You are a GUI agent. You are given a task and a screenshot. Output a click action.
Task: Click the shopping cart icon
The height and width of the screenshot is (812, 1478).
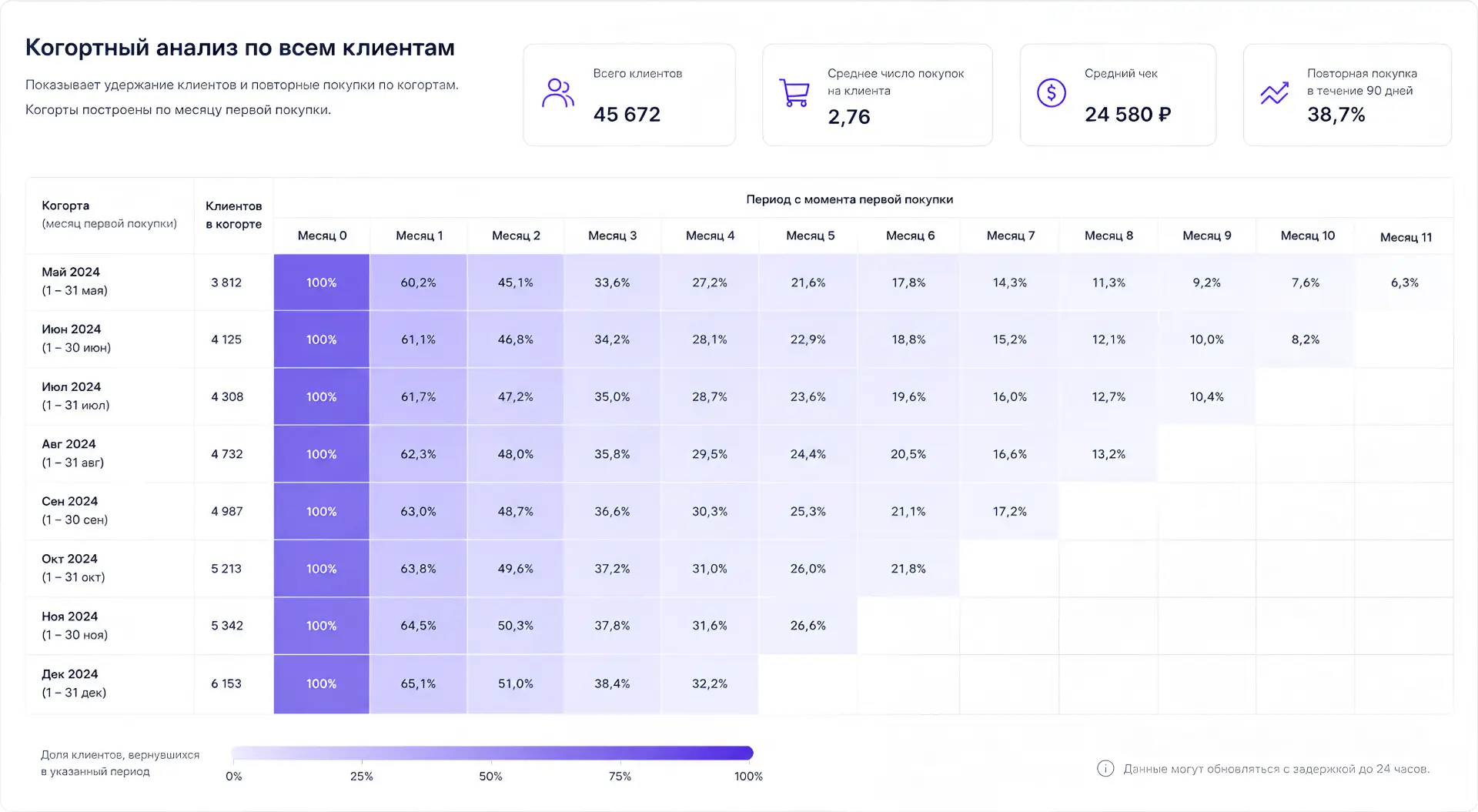pos(794,93)
